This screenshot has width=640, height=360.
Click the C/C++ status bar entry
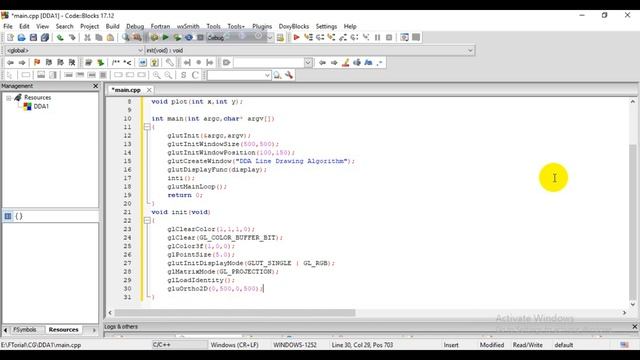(162, 345)
